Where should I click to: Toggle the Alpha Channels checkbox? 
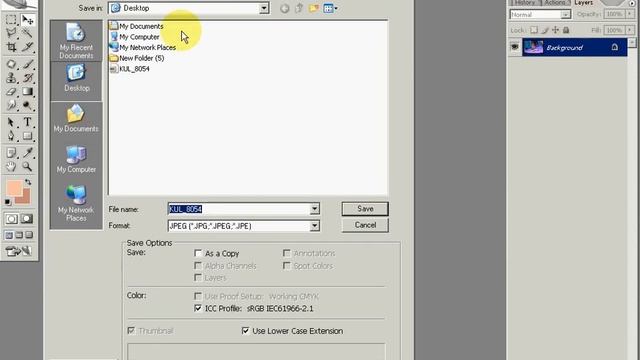(x=198, y=266)
